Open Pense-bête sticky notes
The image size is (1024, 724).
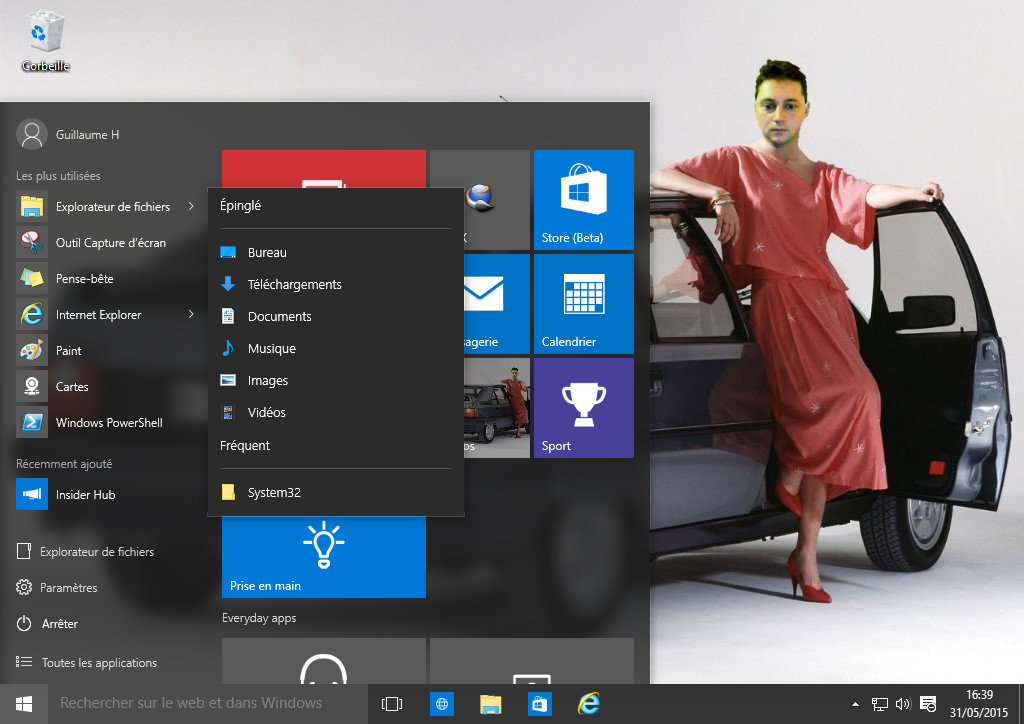click(x=84, y=279)
